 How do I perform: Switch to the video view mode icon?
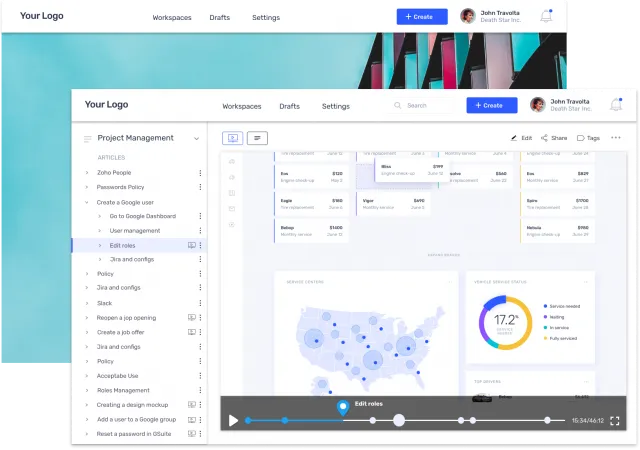pyautogui.click(x=233, y=138)
